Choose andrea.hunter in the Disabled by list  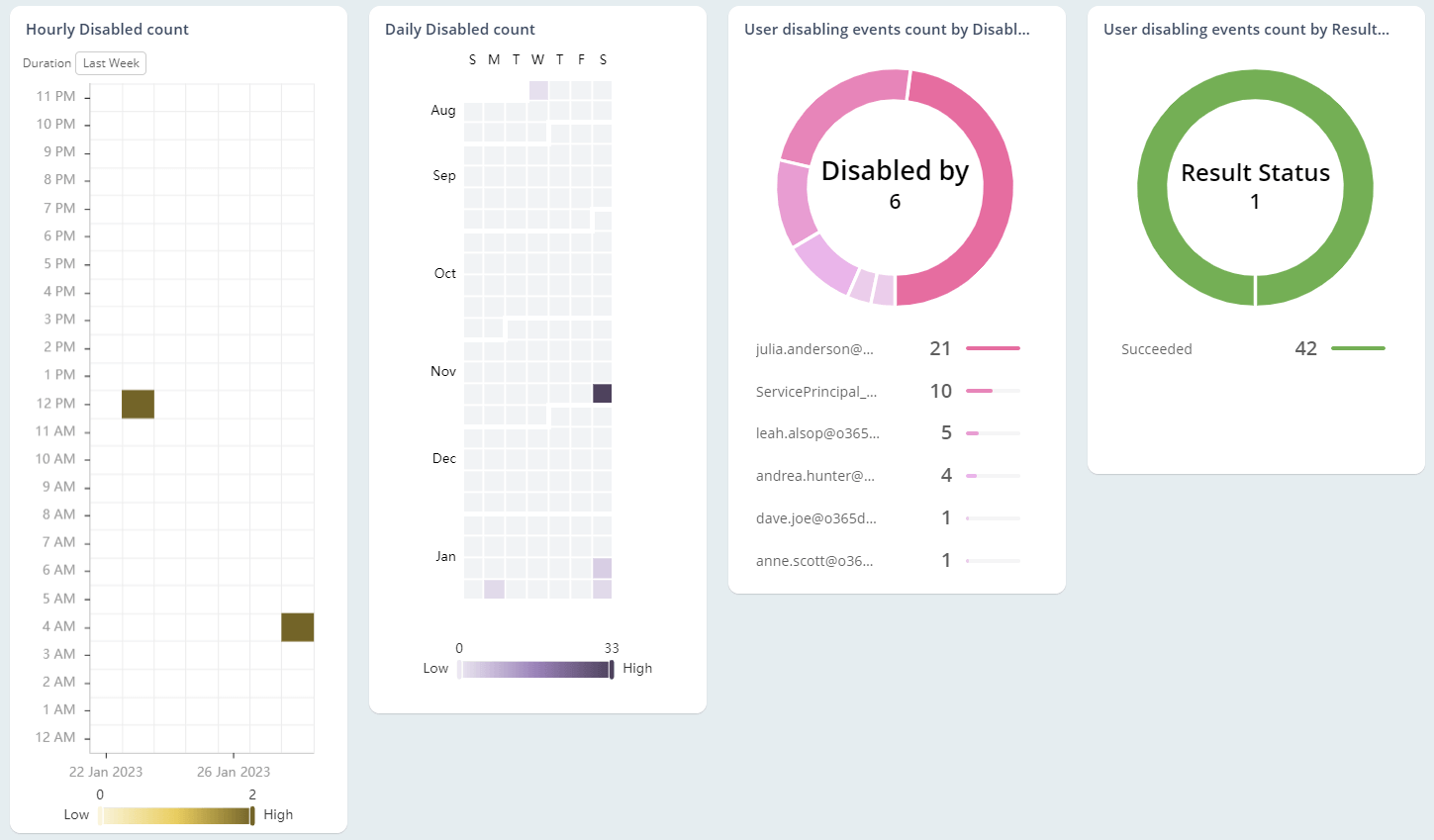click(814, 476)
